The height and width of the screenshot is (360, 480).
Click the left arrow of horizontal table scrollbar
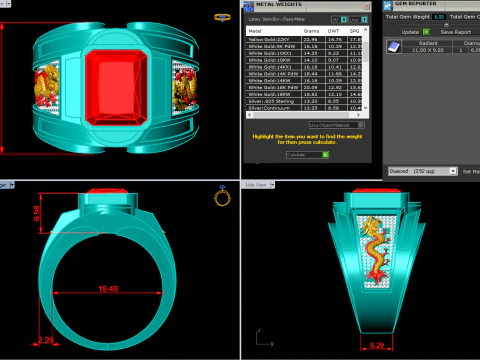pyautogui.click(x=249, y=115)
